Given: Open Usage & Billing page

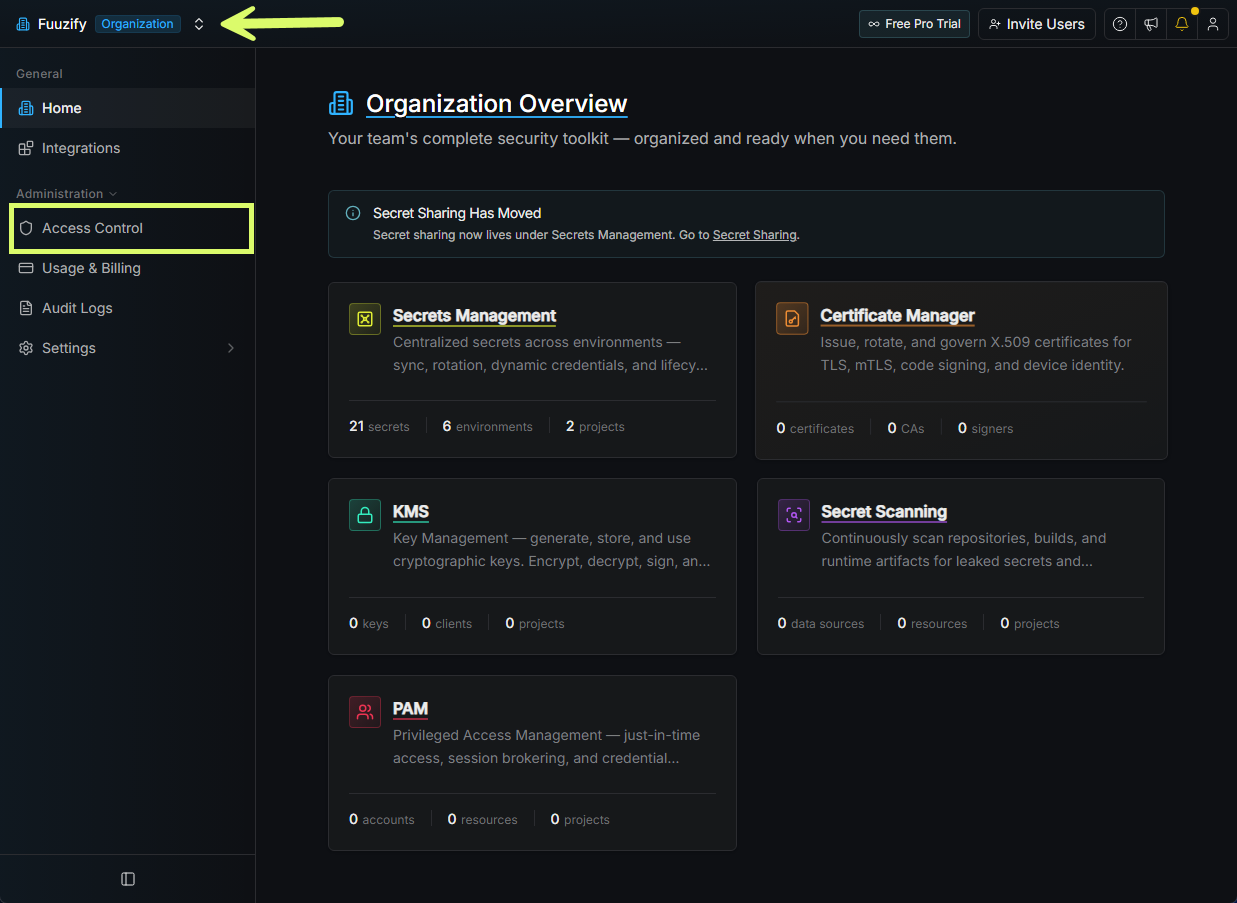Looking at the screenshot, I should pos(128,268).
